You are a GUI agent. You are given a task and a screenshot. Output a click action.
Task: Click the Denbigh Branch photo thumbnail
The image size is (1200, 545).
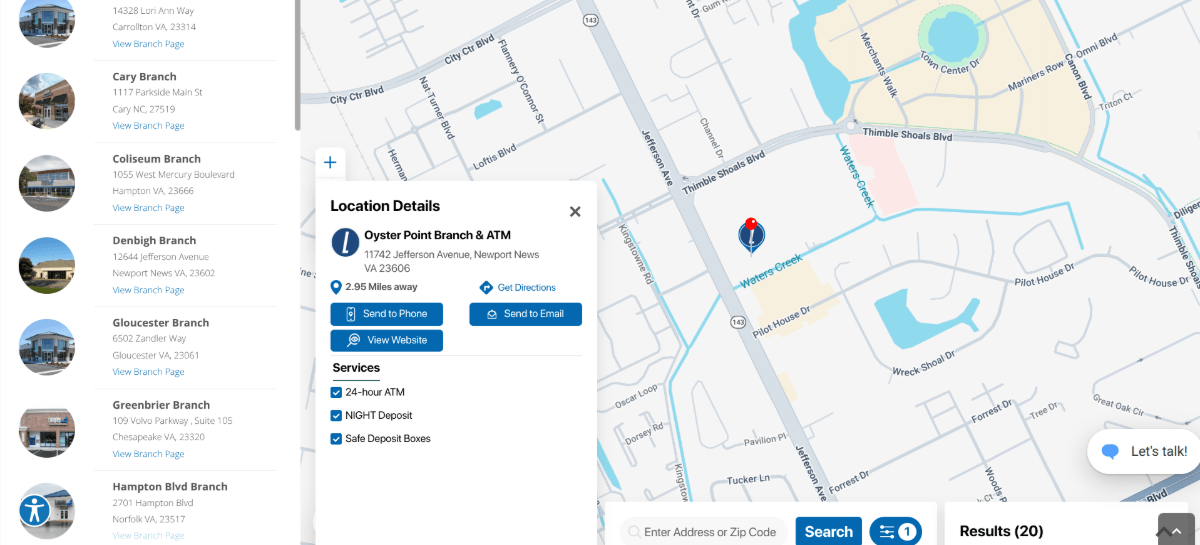click(47, 265)
